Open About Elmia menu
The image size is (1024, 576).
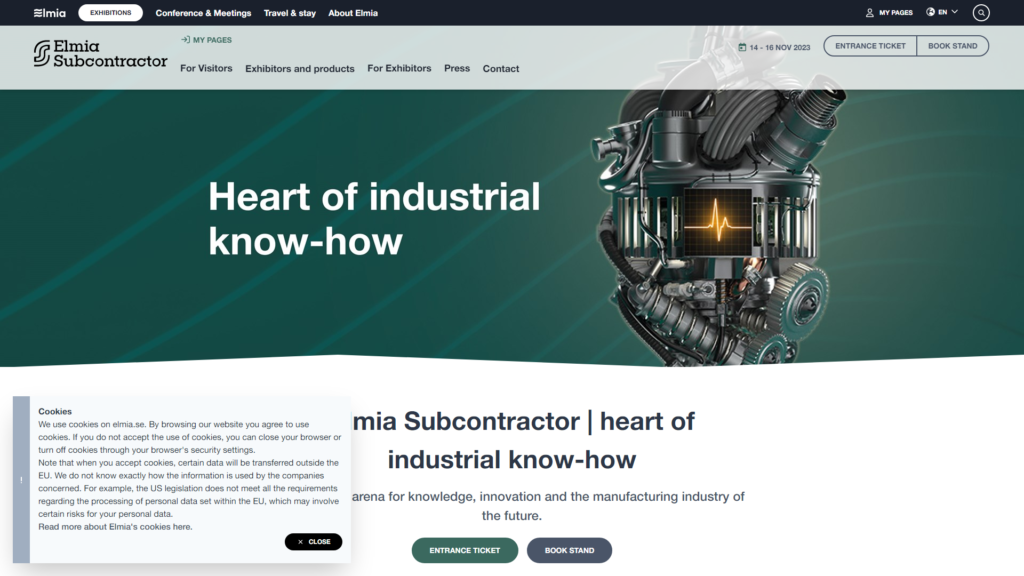click(353, 13)
